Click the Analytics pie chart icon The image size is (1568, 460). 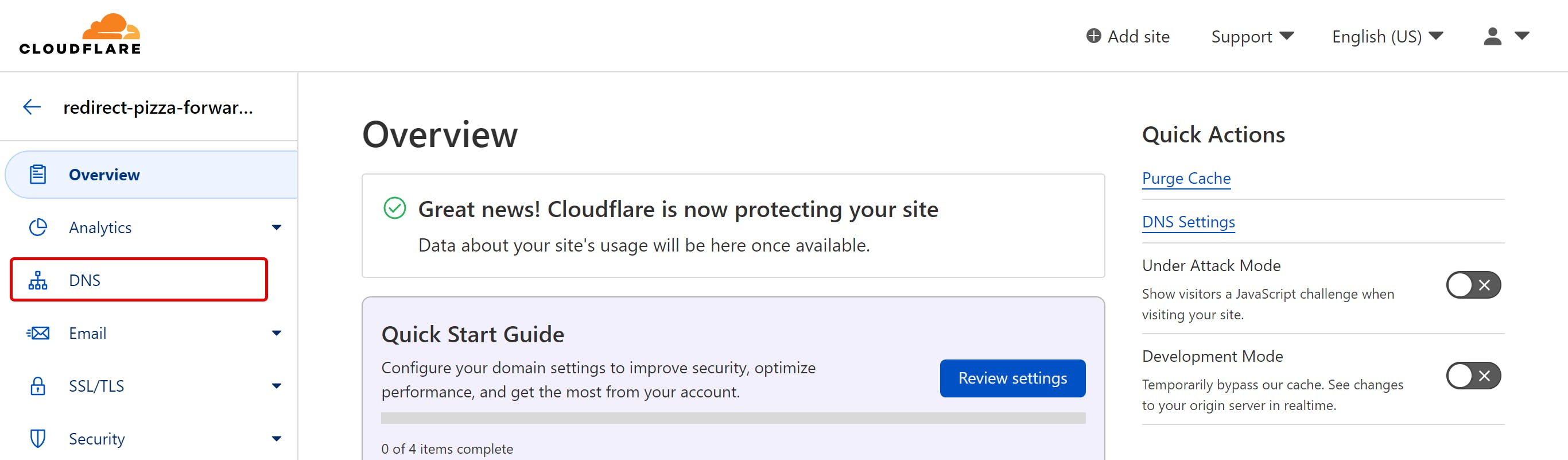point(38,227)
